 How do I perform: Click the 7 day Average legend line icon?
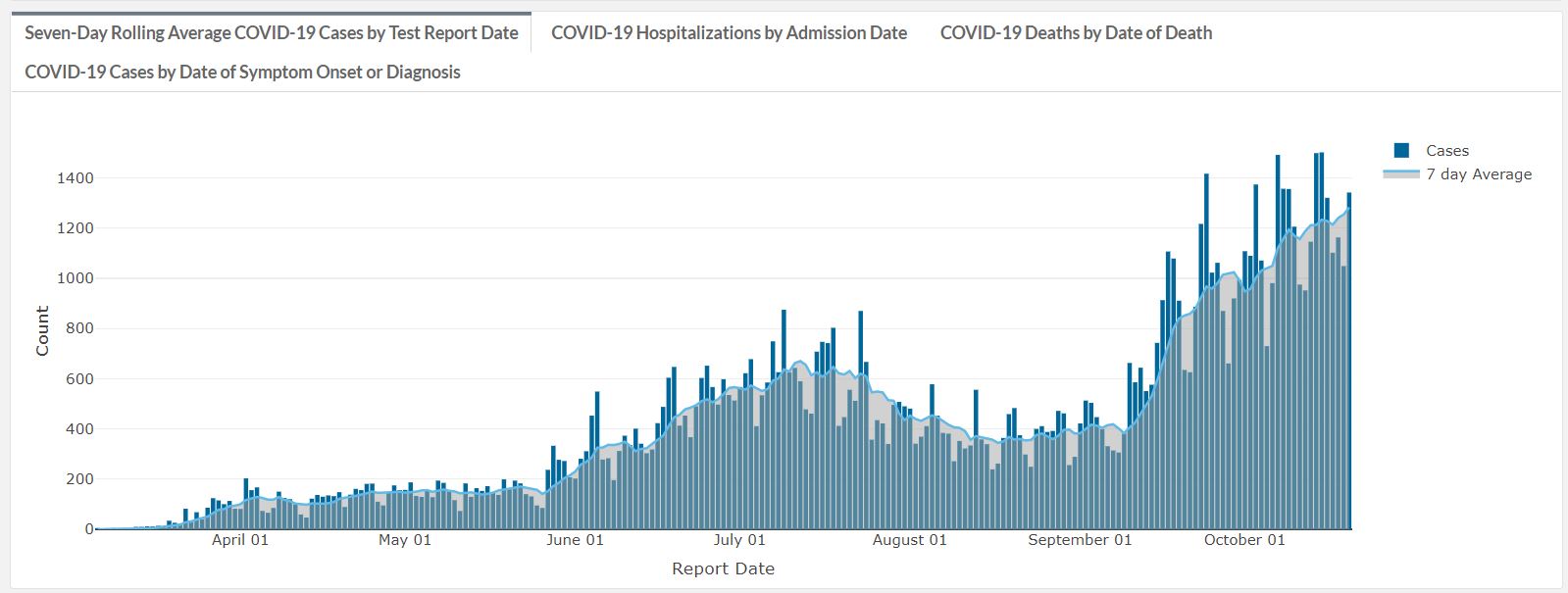pos(1401,174)
